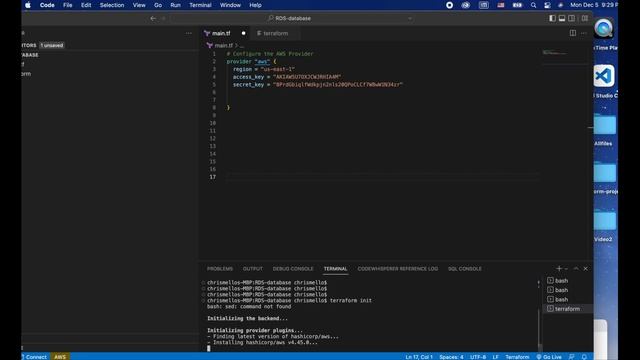Close the terminal panel
The height and width of the screenshot is (360, 640).
point(586,268)
